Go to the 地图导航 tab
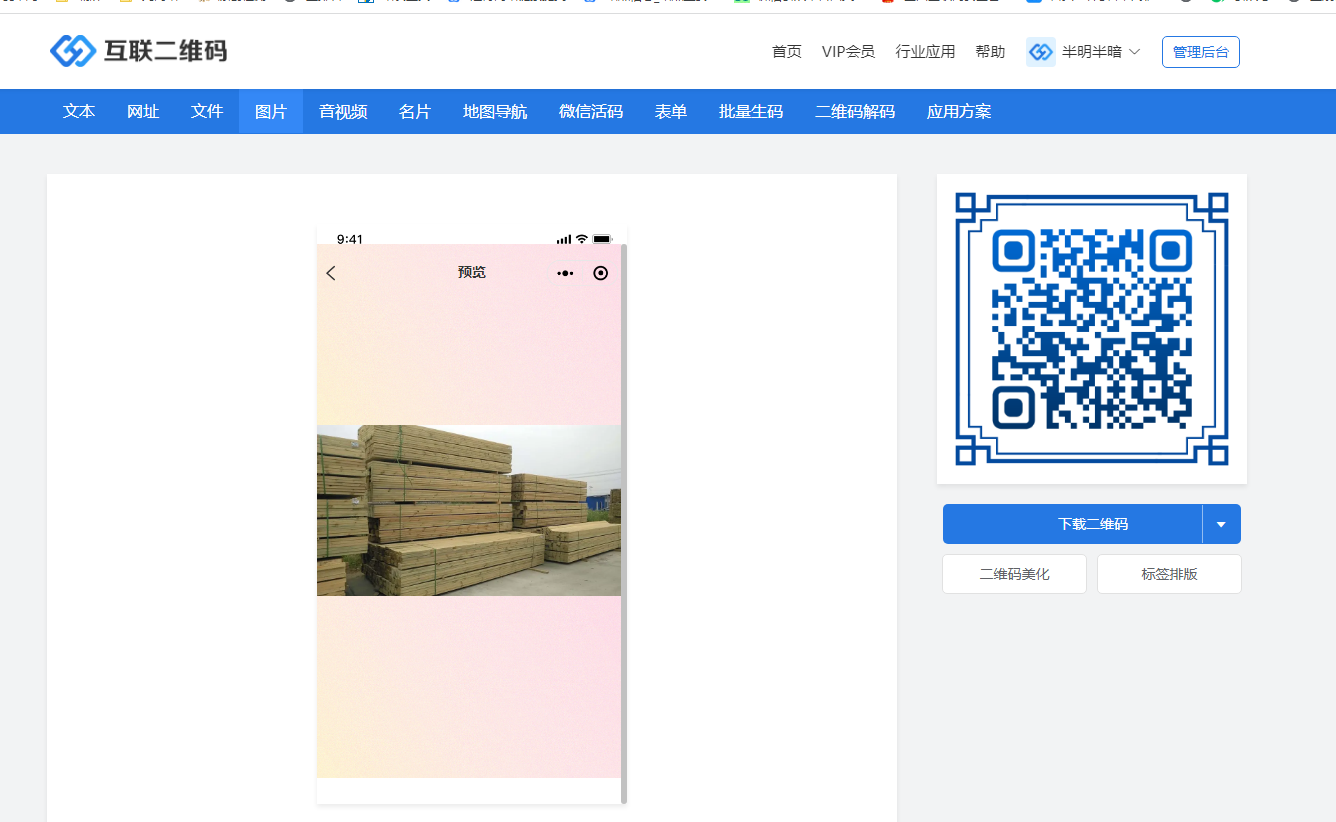The height and width of the screenshot is (822, 1336). click(495, 111)
